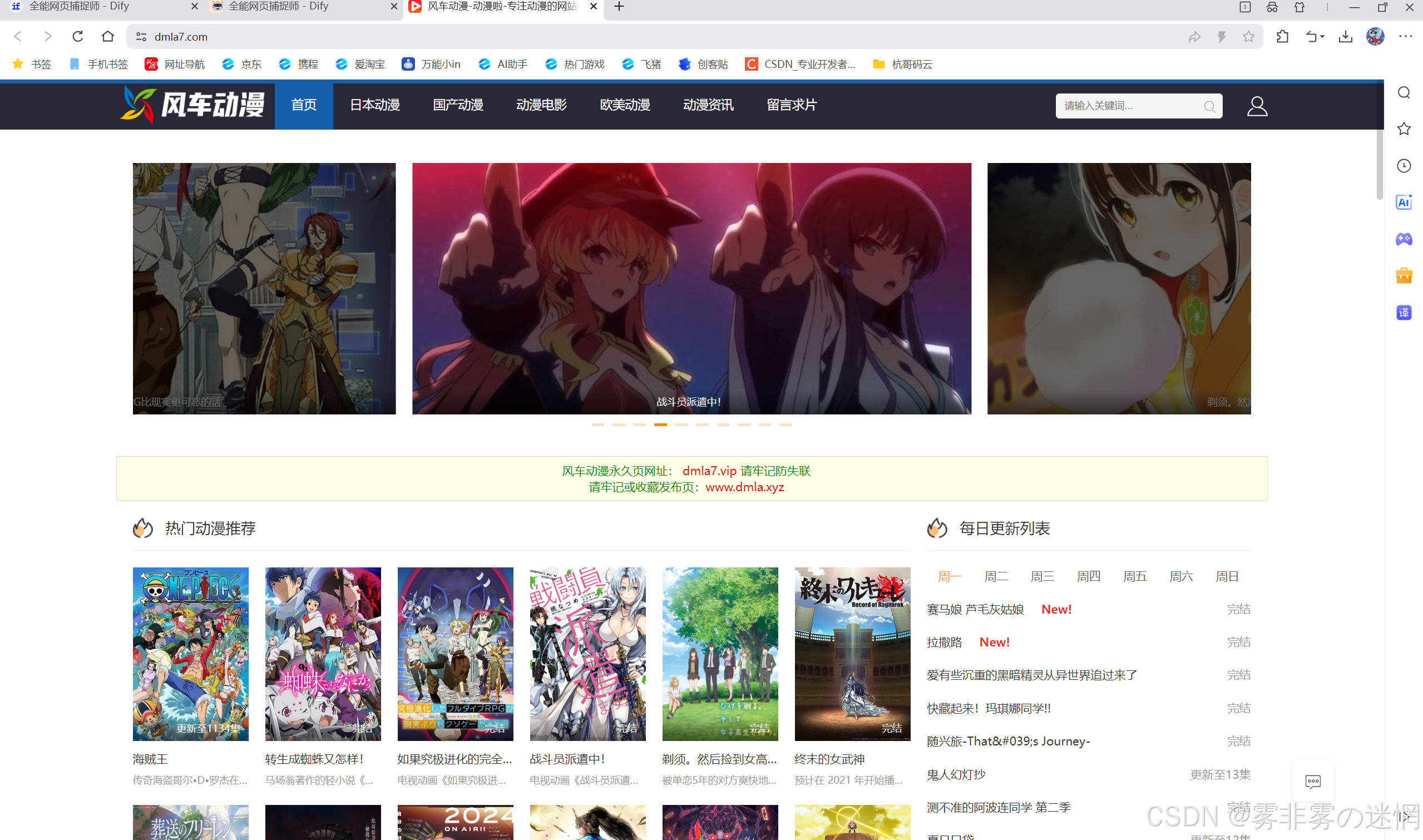Image resolution: width=1423 pixels, height=840 pixels.
Task: Open a new browser tab
Action: (619, 7)
